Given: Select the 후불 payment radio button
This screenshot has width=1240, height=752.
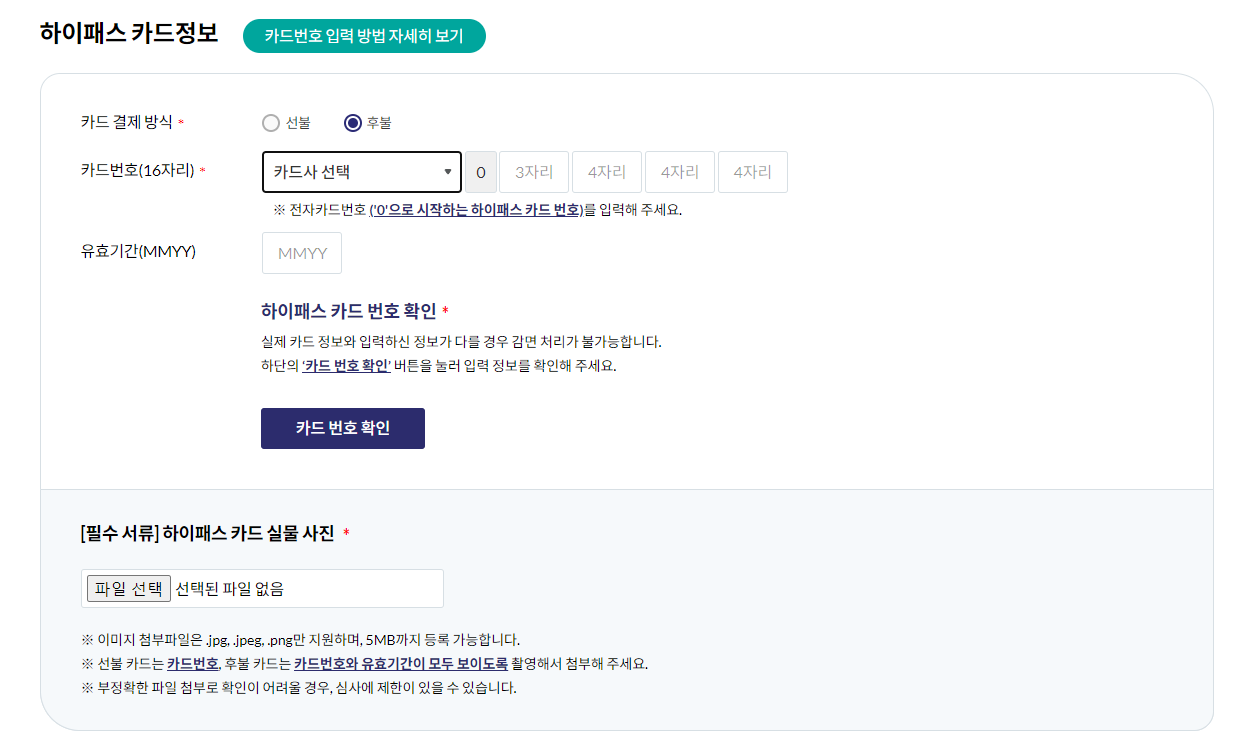Looking at the screenshot, I should [352, 123].
